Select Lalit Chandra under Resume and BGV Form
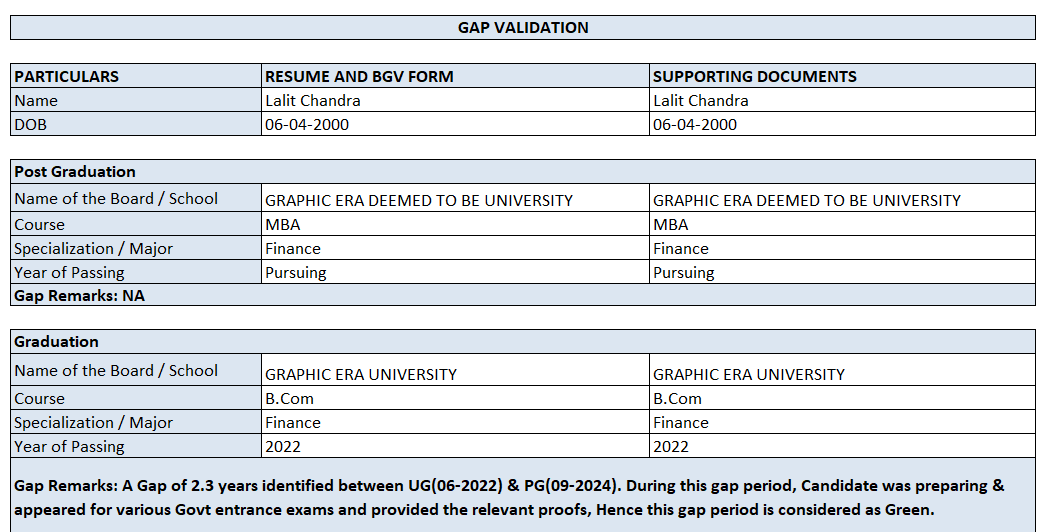 point(313,100)
